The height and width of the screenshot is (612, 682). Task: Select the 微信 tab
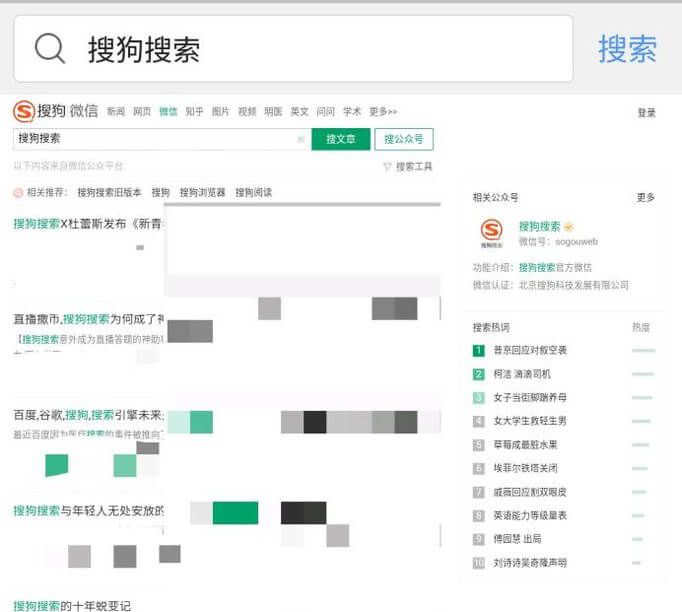168,112
